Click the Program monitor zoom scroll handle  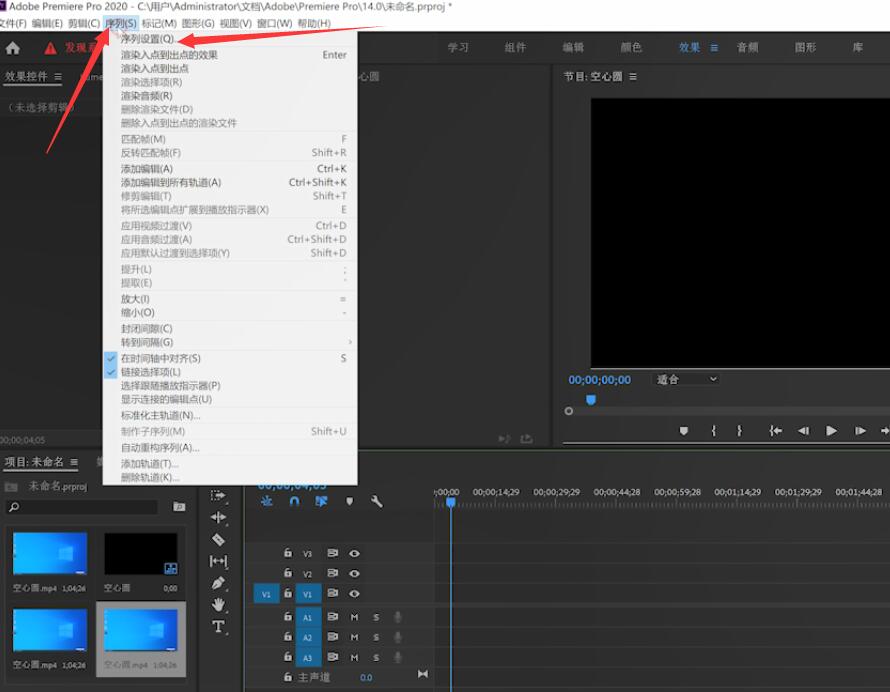569,411
